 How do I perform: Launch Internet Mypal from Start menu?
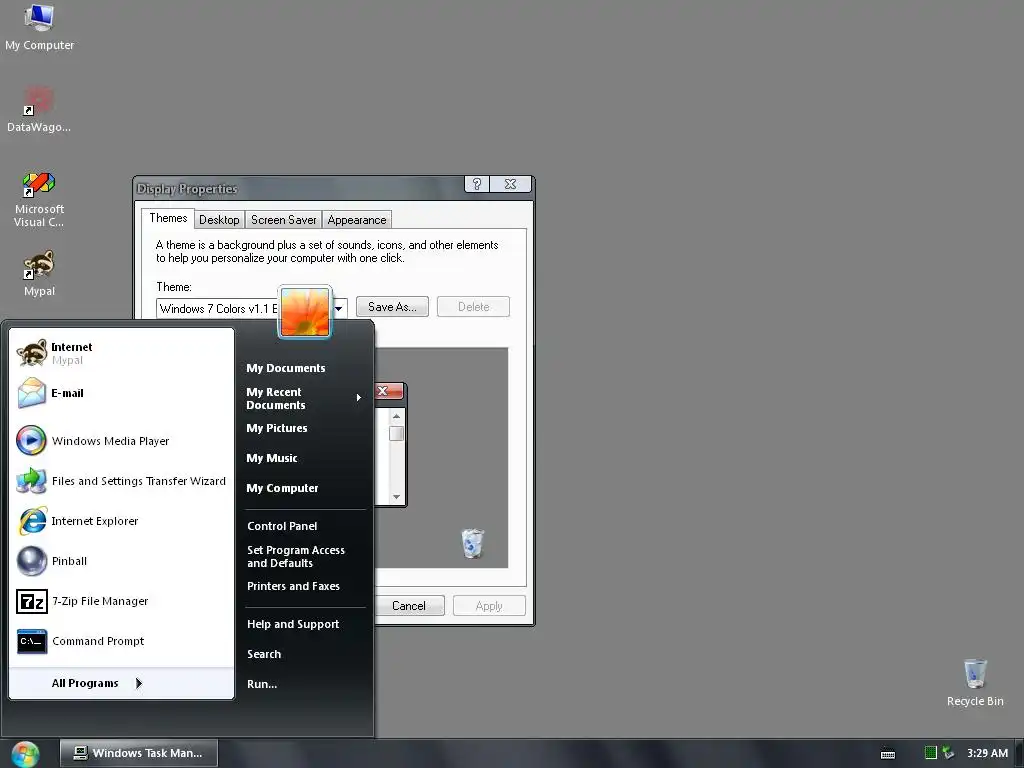coord(121,353)
